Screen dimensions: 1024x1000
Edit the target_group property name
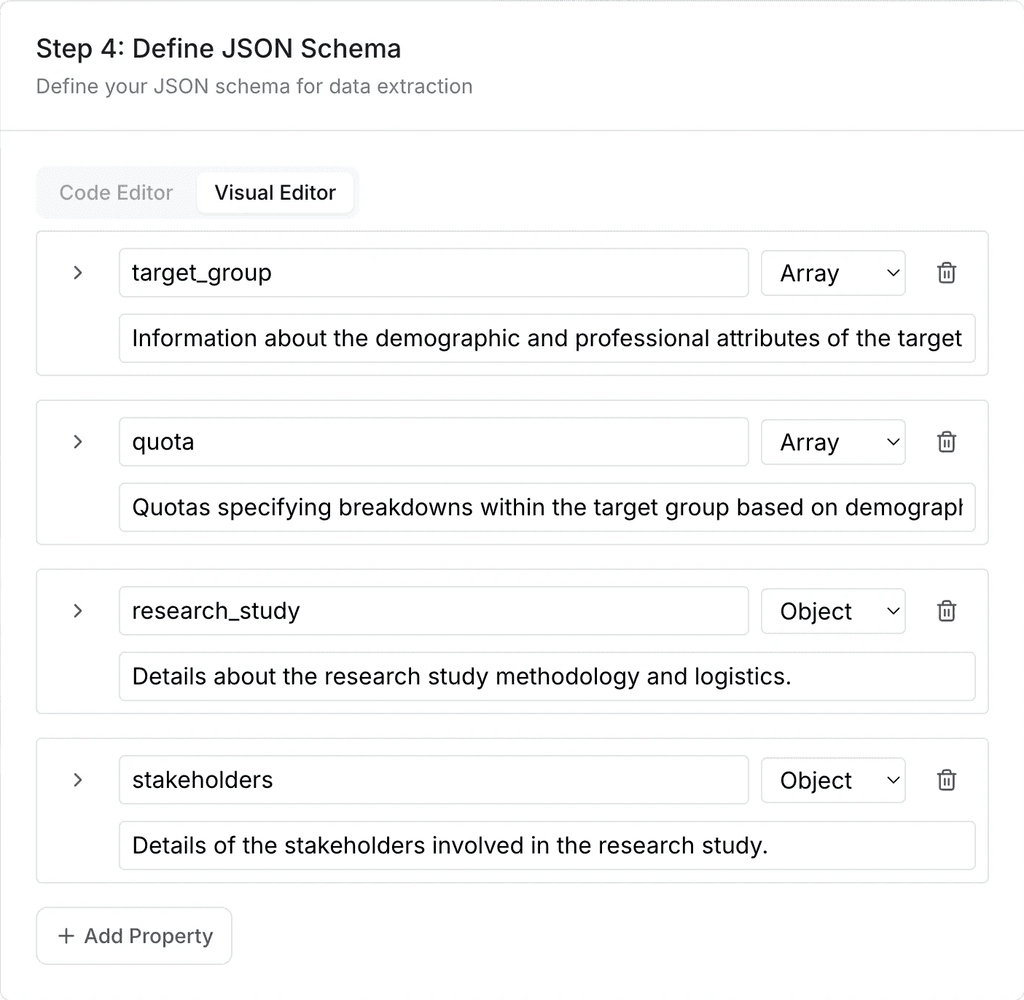pos(433,272)
